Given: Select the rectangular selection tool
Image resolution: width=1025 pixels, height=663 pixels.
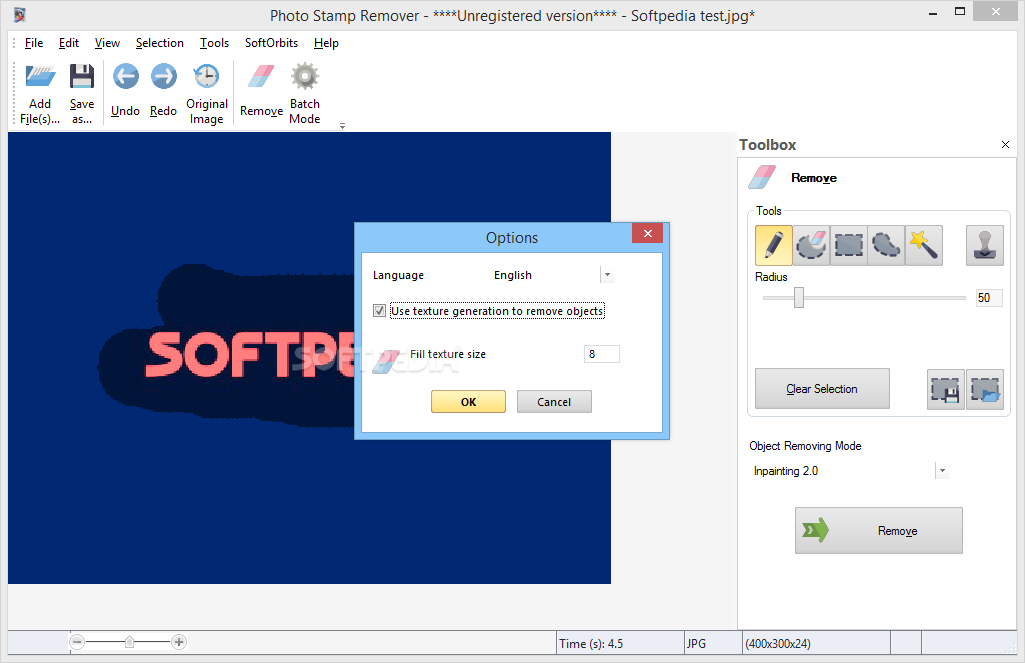Looking at the screenshot, I should [849, 245].
